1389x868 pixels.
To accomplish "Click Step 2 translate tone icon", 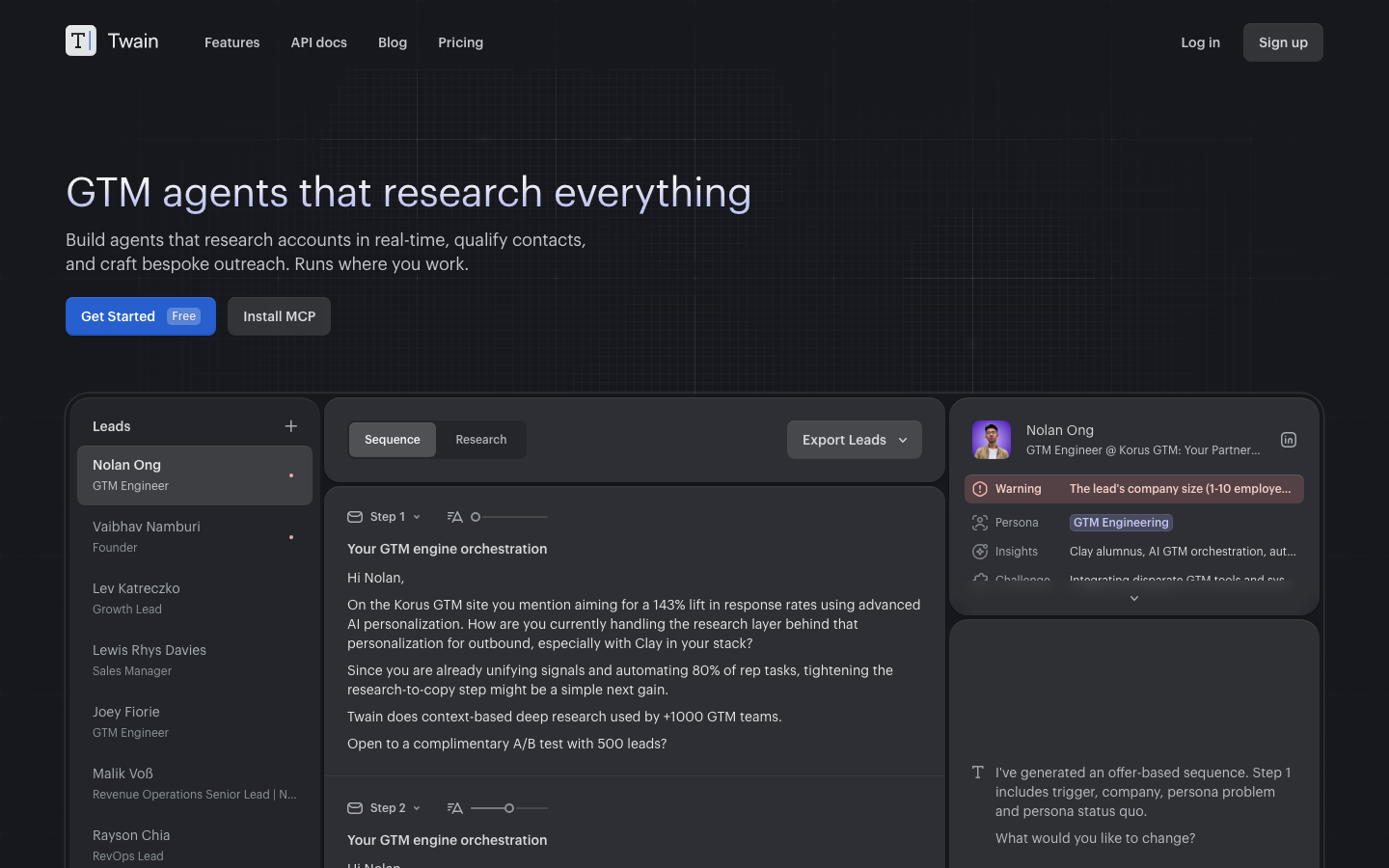I will click(455, 808).
